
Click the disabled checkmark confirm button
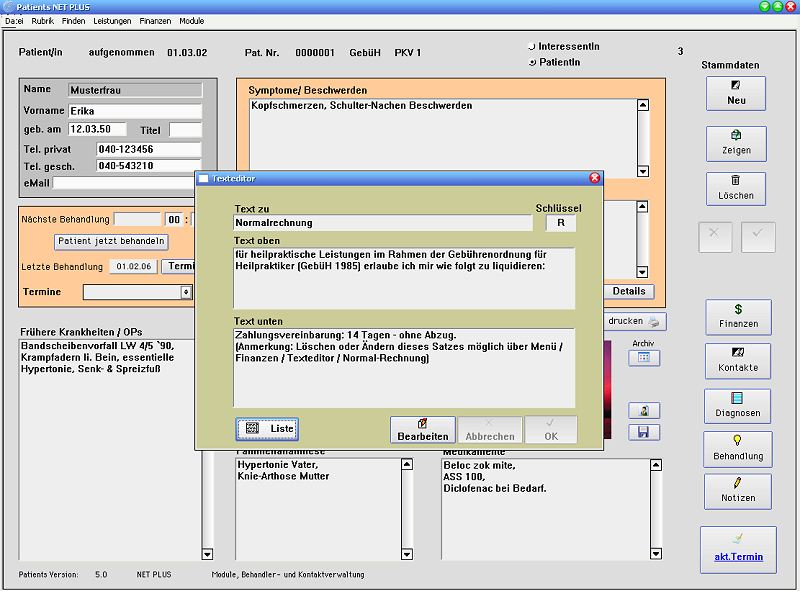758,237
